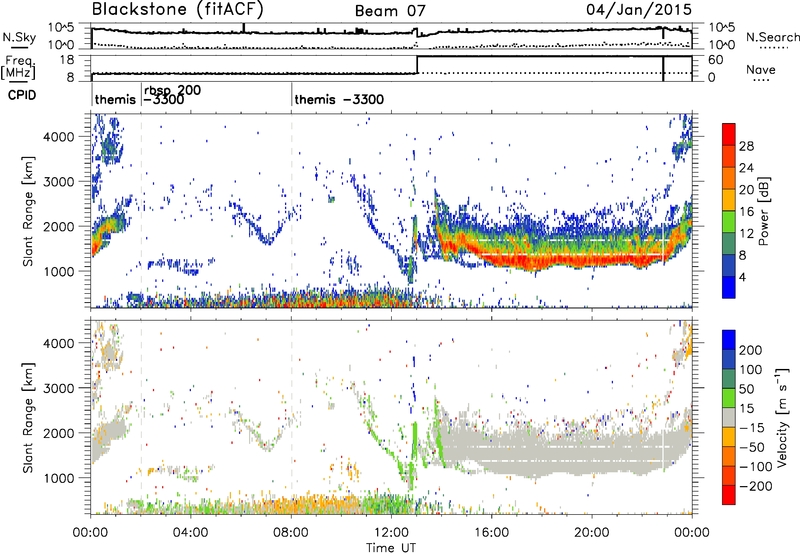This screenshot has width=800, height=554.
Task: Click the 16 label on Power color bar
Action: (x=746, y=212)
